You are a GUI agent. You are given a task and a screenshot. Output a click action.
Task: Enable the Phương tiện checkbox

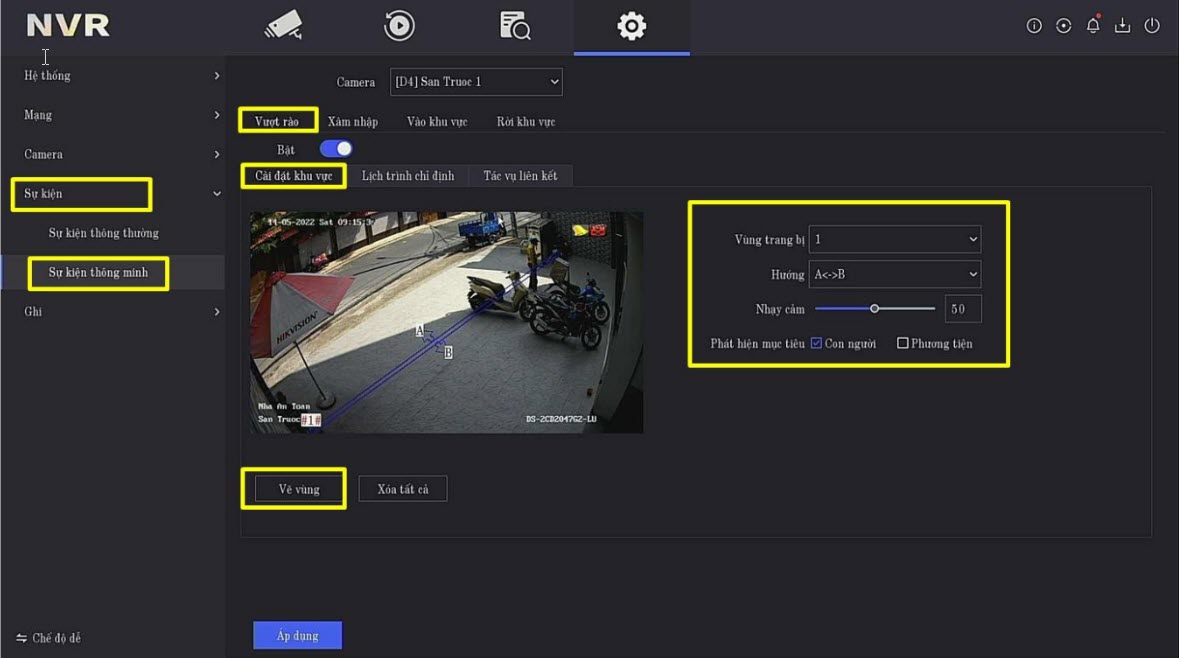(x=903, y=343)
